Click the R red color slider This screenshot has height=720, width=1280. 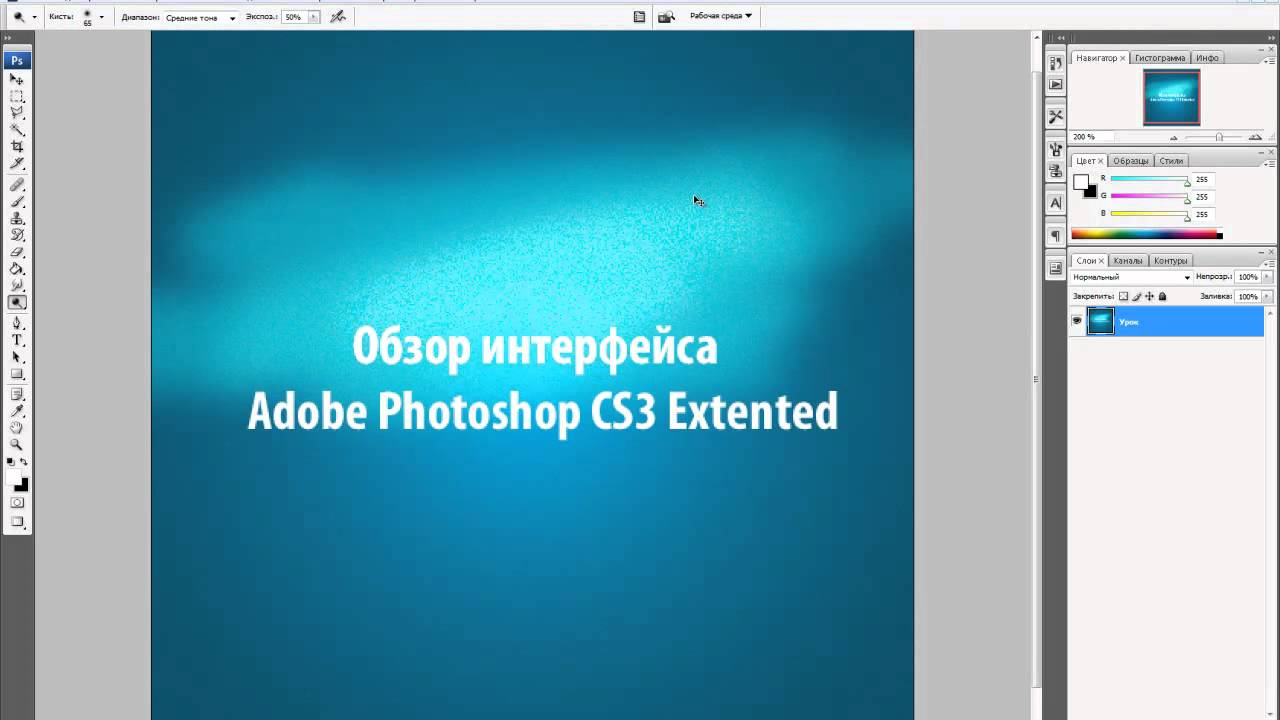point(1149,180)
